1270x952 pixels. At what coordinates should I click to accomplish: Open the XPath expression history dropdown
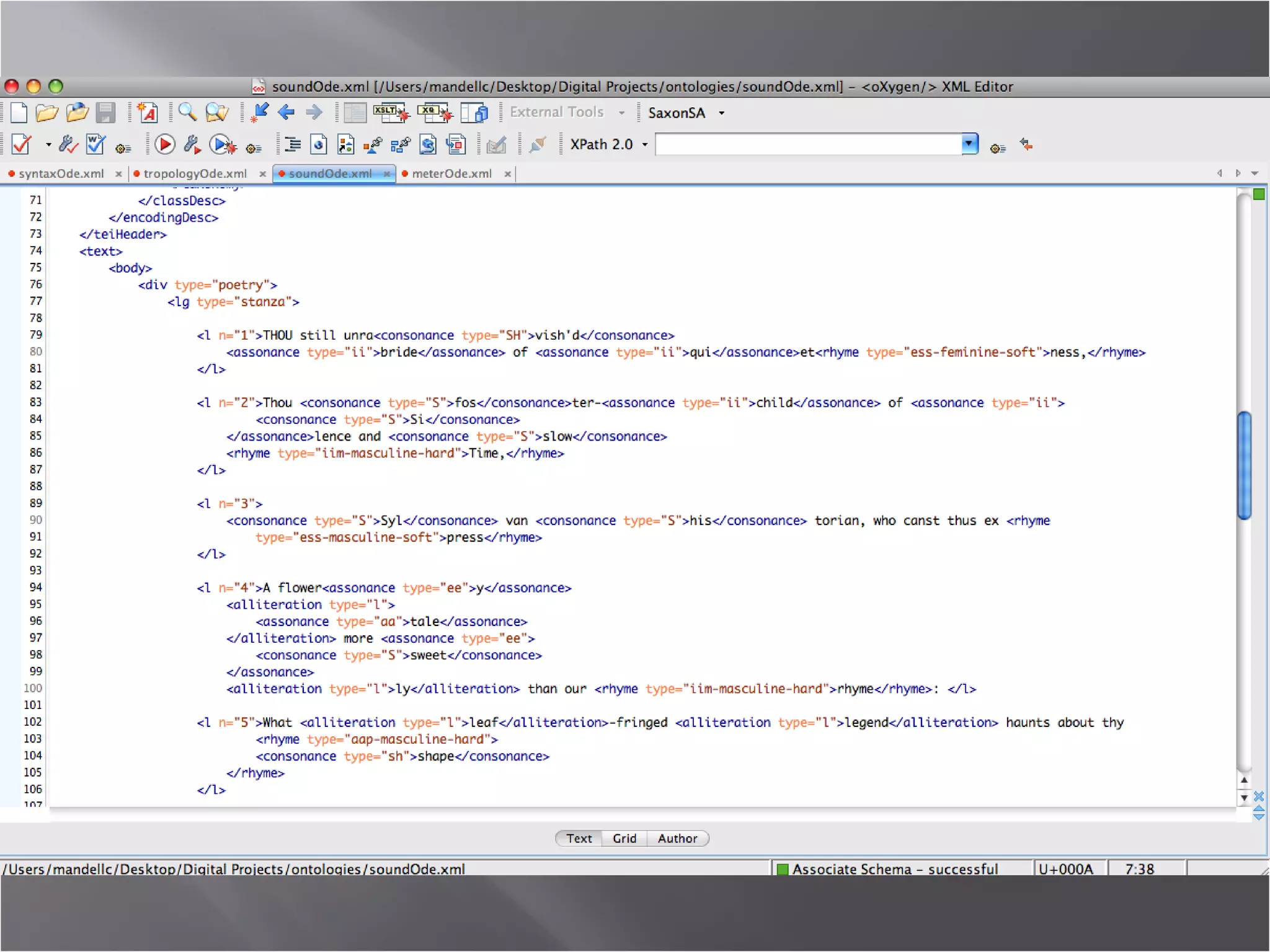969,144
